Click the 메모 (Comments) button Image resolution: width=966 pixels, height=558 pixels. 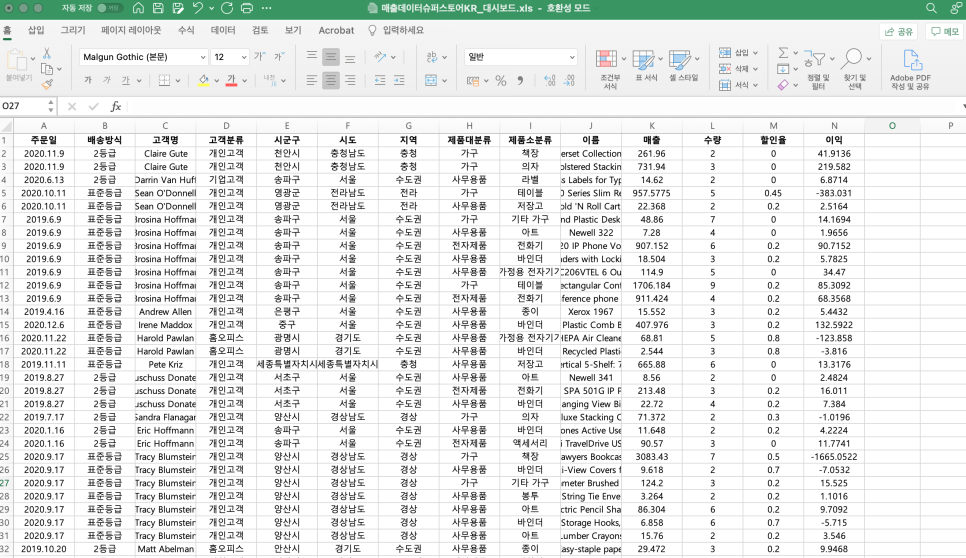coord(945,31)
